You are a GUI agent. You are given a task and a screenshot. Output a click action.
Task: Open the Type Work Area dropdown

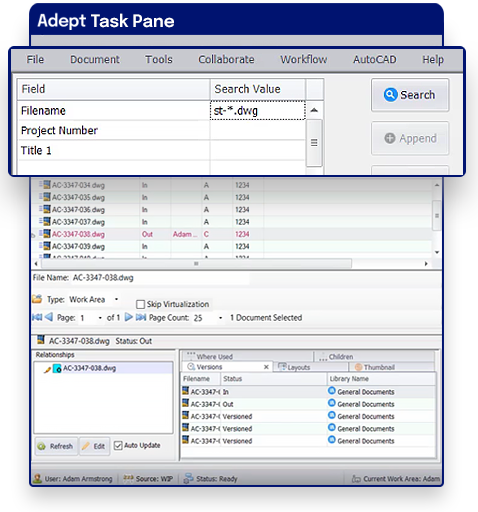point(116,299)
